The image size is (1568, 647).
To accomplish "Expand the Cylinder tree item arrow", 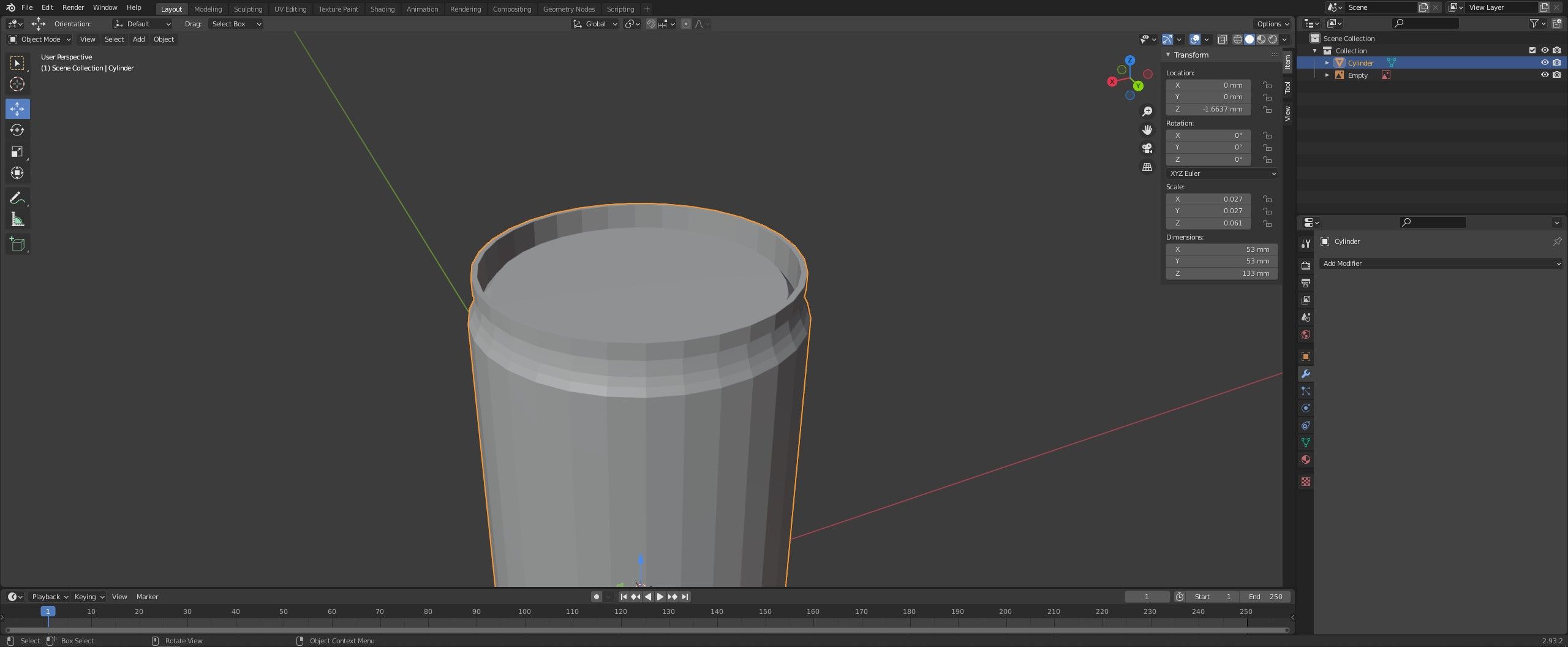I will pos(1327,62).
